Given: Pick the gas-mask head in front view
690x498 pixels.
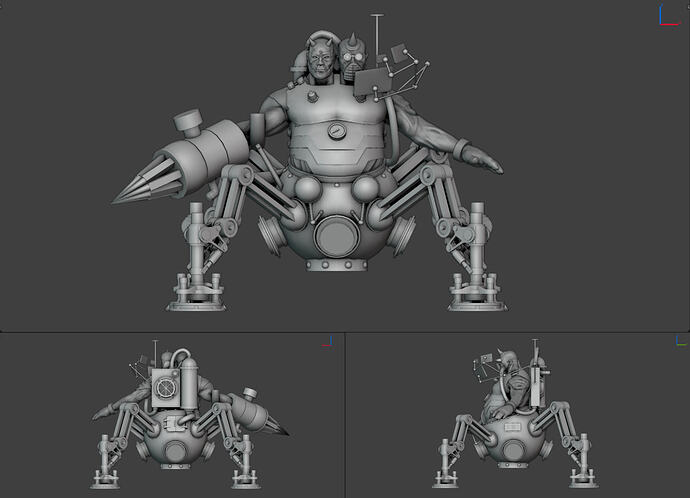Looking at the screenshot, I should pyautogui.click(x=351, y=59).
